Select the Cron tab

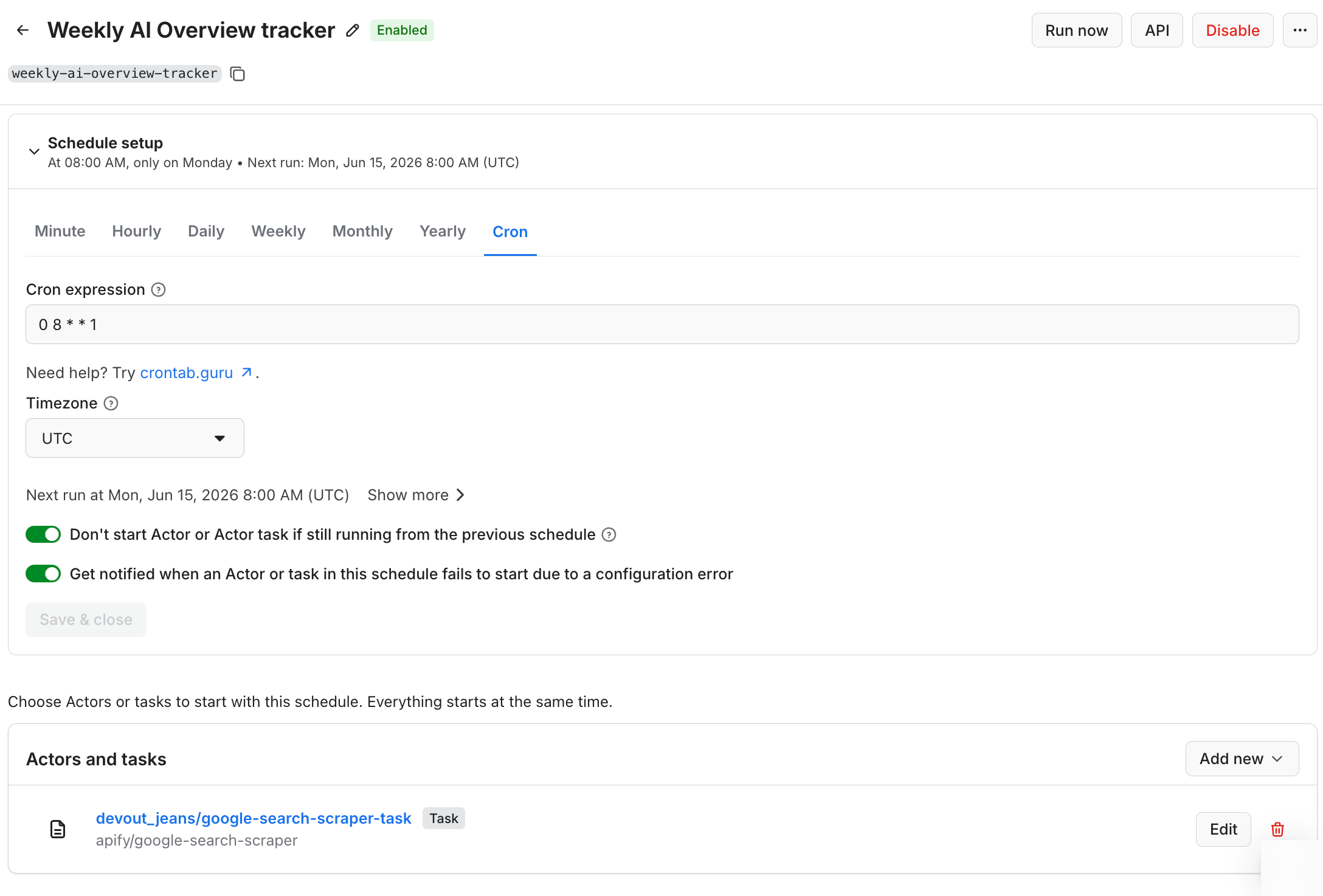click(x=510, y=232)
